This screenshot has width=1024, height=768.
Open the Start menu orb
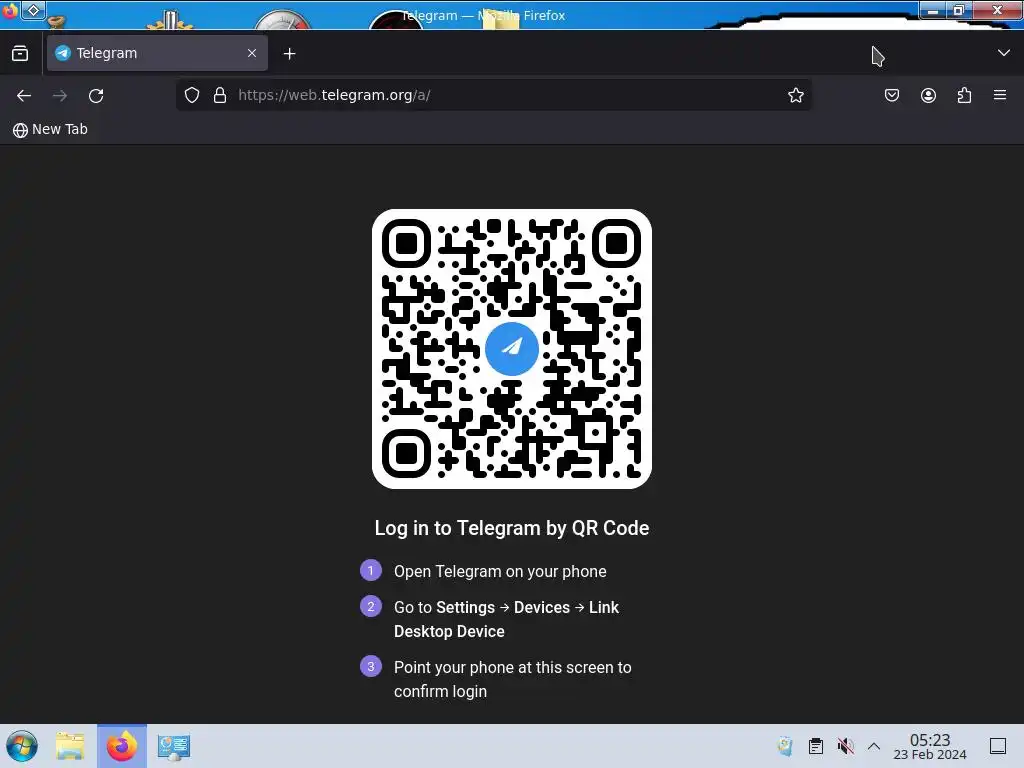coord(22,746)
